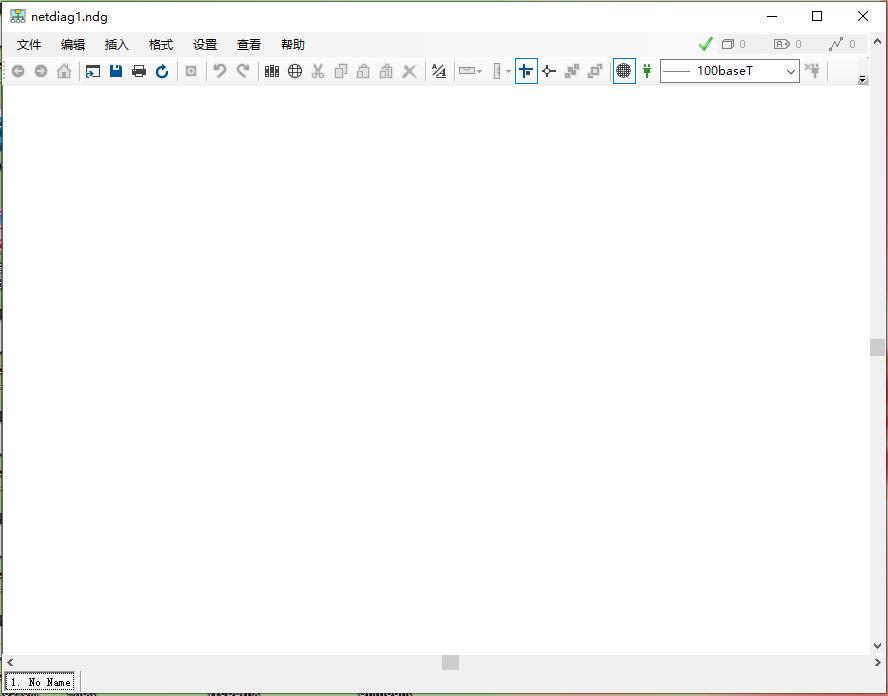
Task: Select the '1. No Name' page tab
Action: (41, 682)
